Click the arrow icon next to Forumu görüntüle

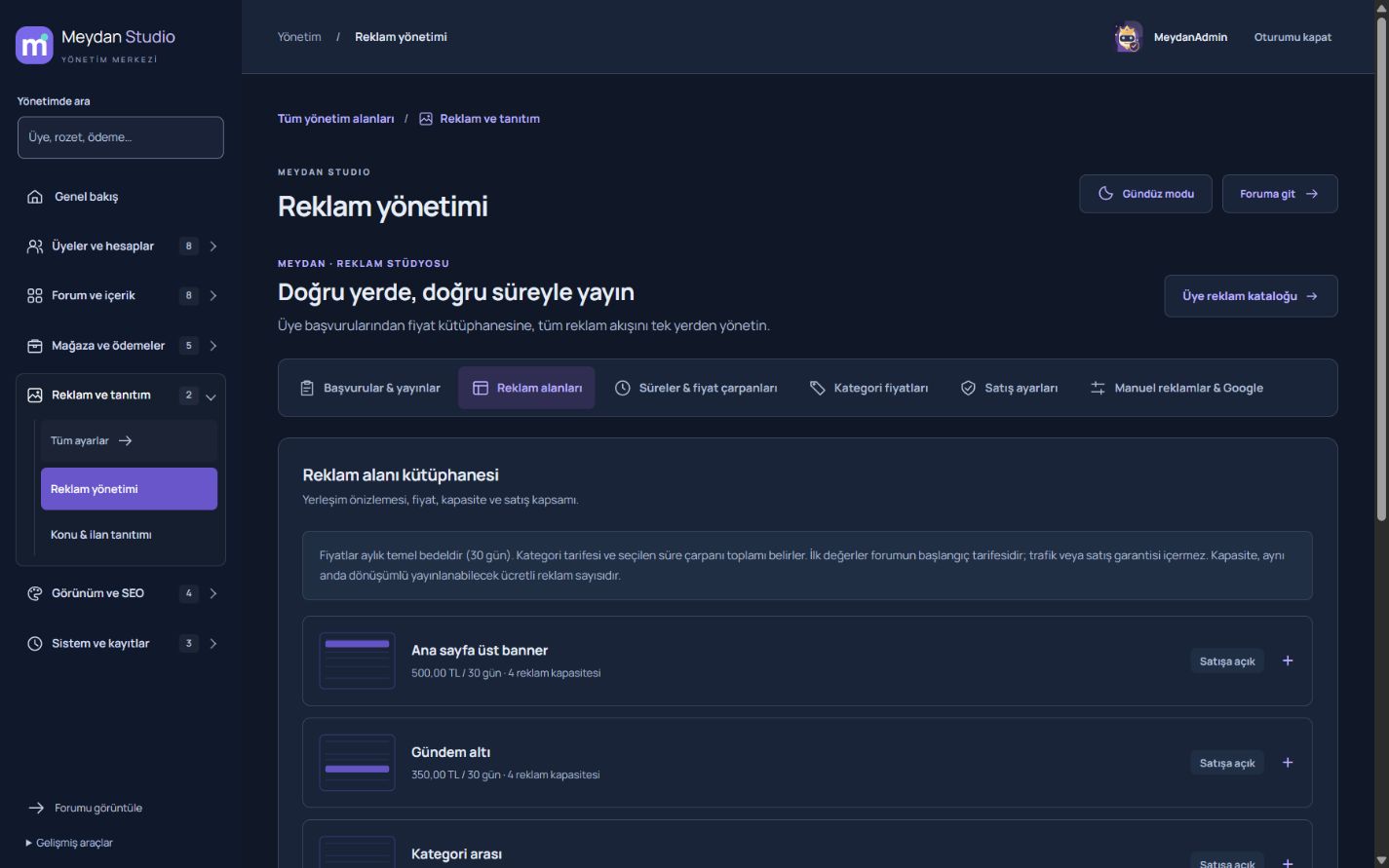pyautogui.click(x=36, y=808)
